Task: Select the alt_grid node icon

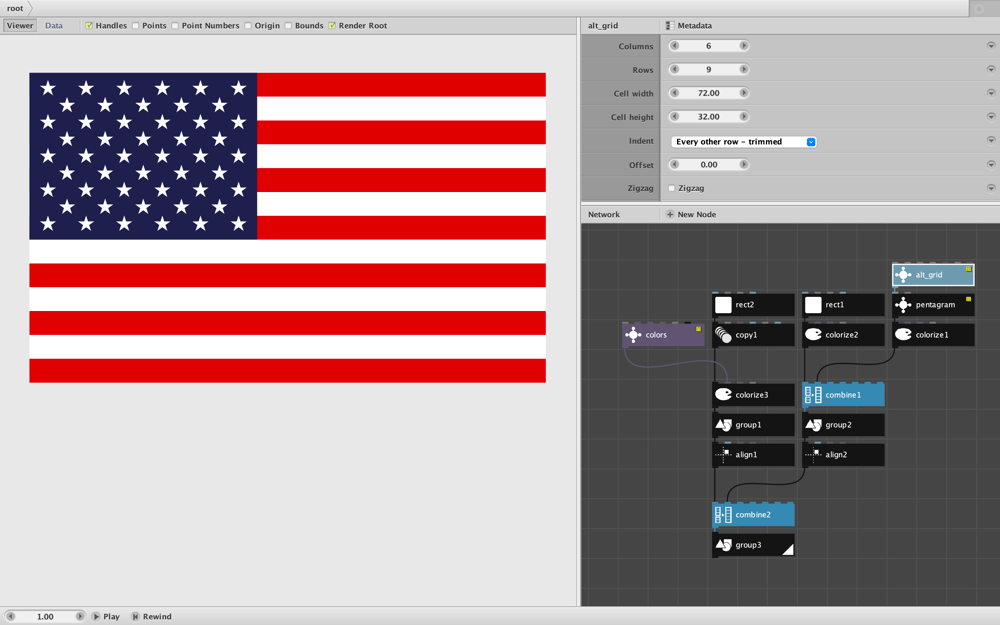Action: [x=902, y=275]
